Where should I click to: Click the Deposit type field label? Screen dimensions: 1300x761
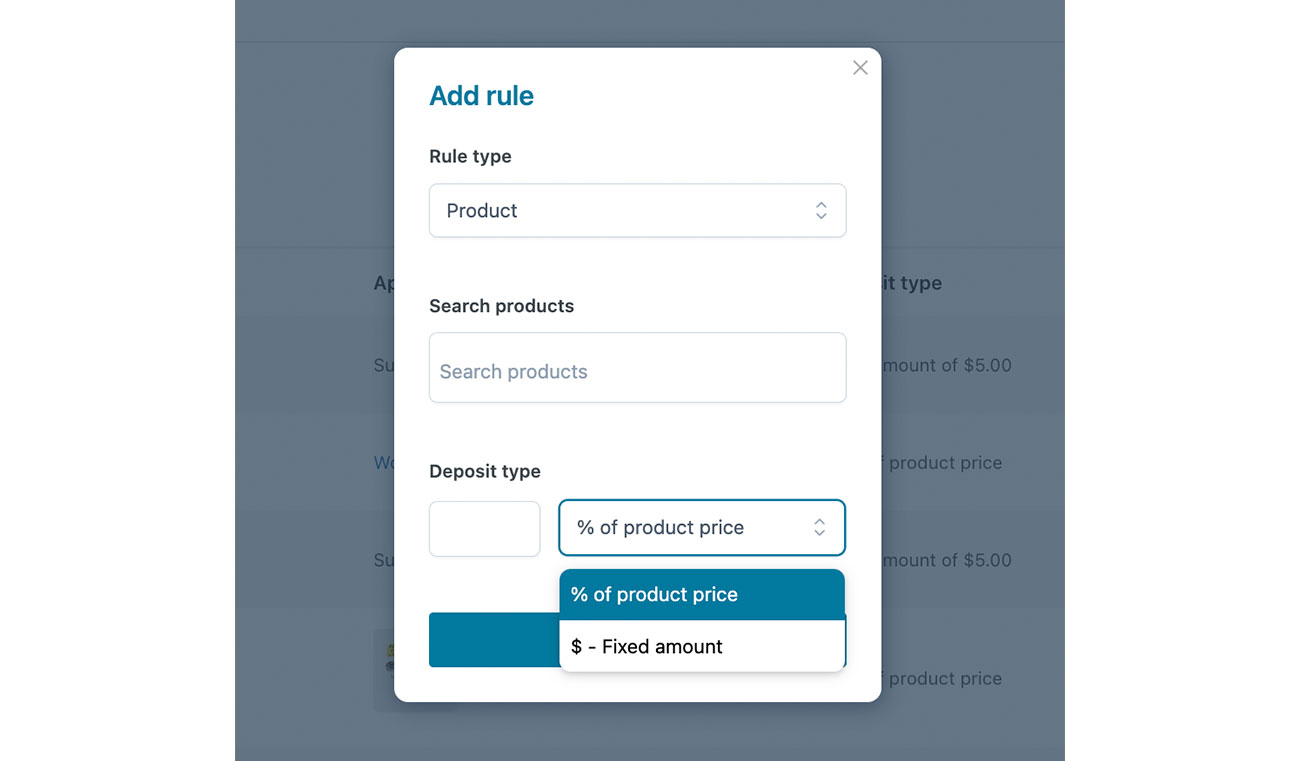pyautogui.click(x=484, y=471)
